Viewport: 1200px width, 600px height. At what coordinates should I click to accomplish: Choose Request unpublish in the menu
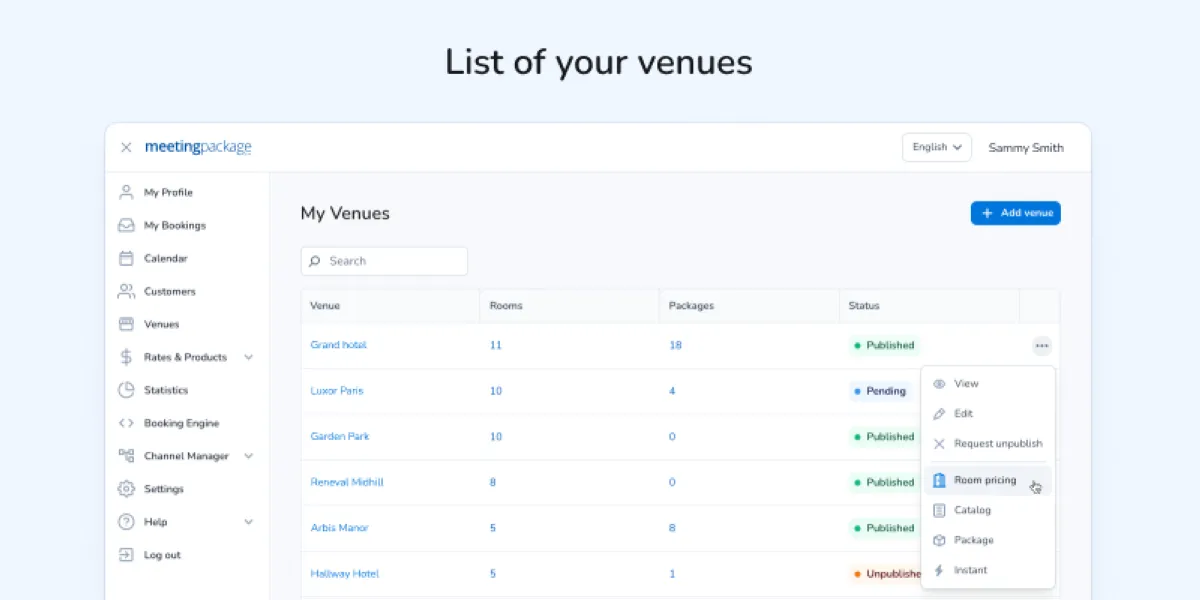pyautogui.click(x=997, y=443)
